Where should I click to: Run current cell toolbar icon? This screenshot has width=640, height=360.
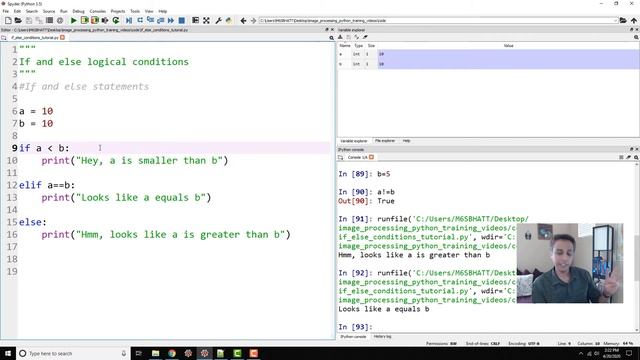tap(84, 20)
